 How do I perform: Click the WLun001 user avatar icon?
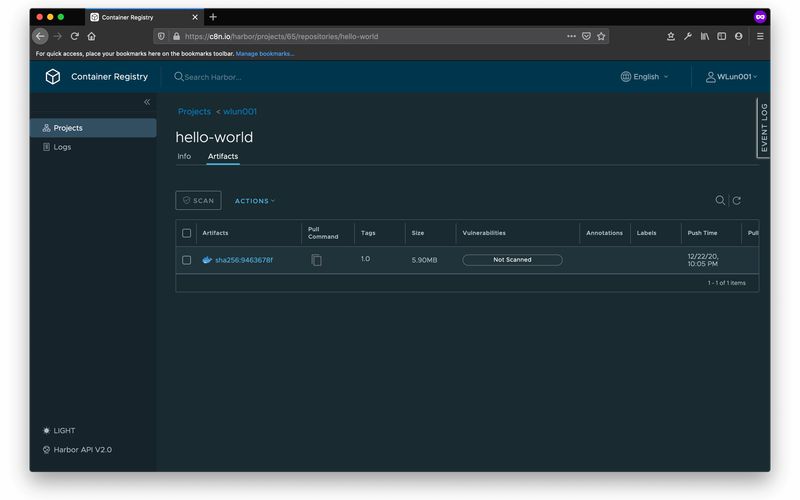tap(710, 77)
